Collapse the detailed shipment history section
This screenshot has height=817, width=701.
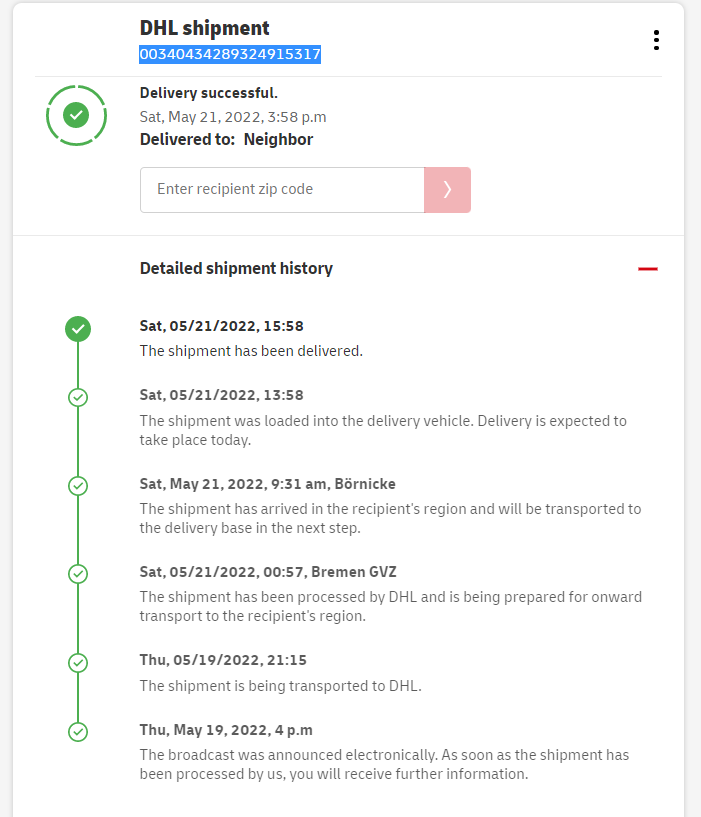[x=648, y=268]
